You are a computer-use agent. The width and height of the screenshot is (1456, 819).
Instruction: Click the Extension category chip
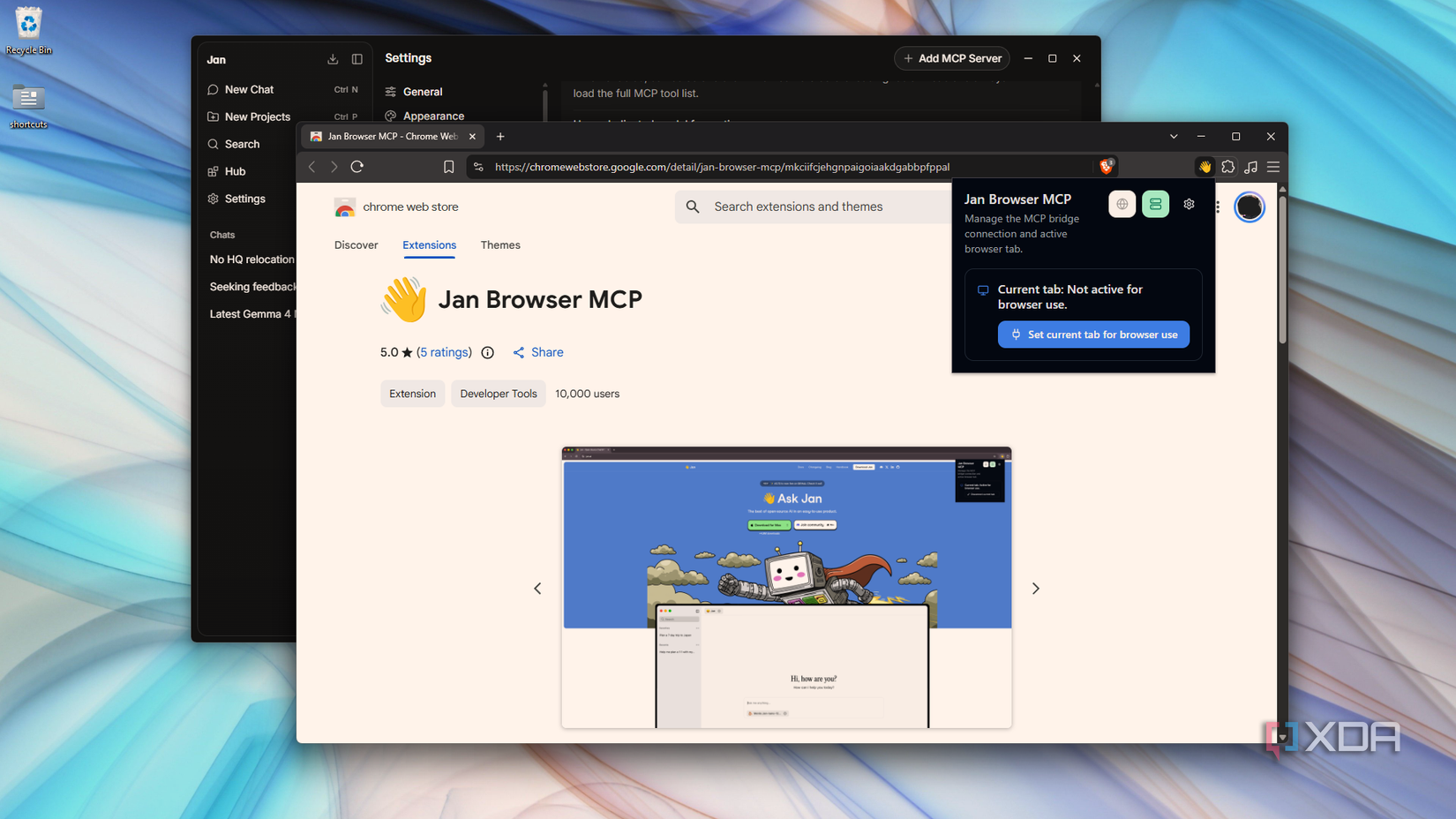[x=412, y=394]
